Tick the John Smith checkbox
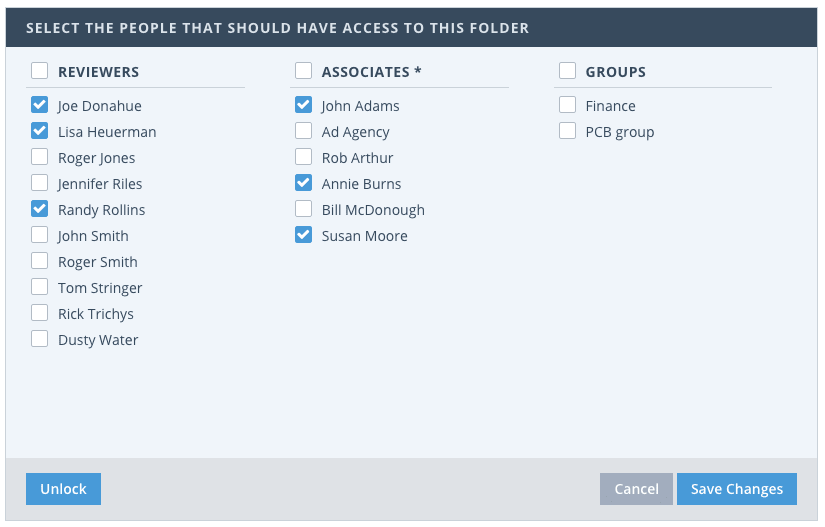825x527 pixels. tap(39, 234)
